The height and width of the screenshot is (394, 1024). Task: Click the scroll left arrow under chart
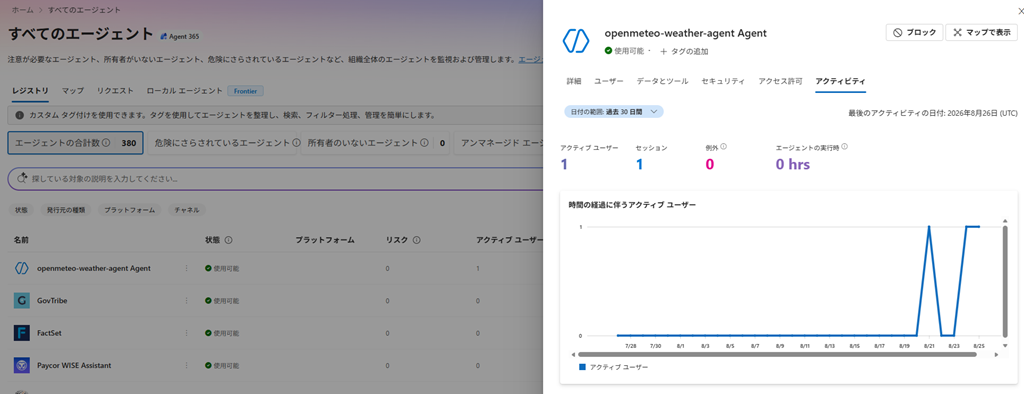[573, 355]
